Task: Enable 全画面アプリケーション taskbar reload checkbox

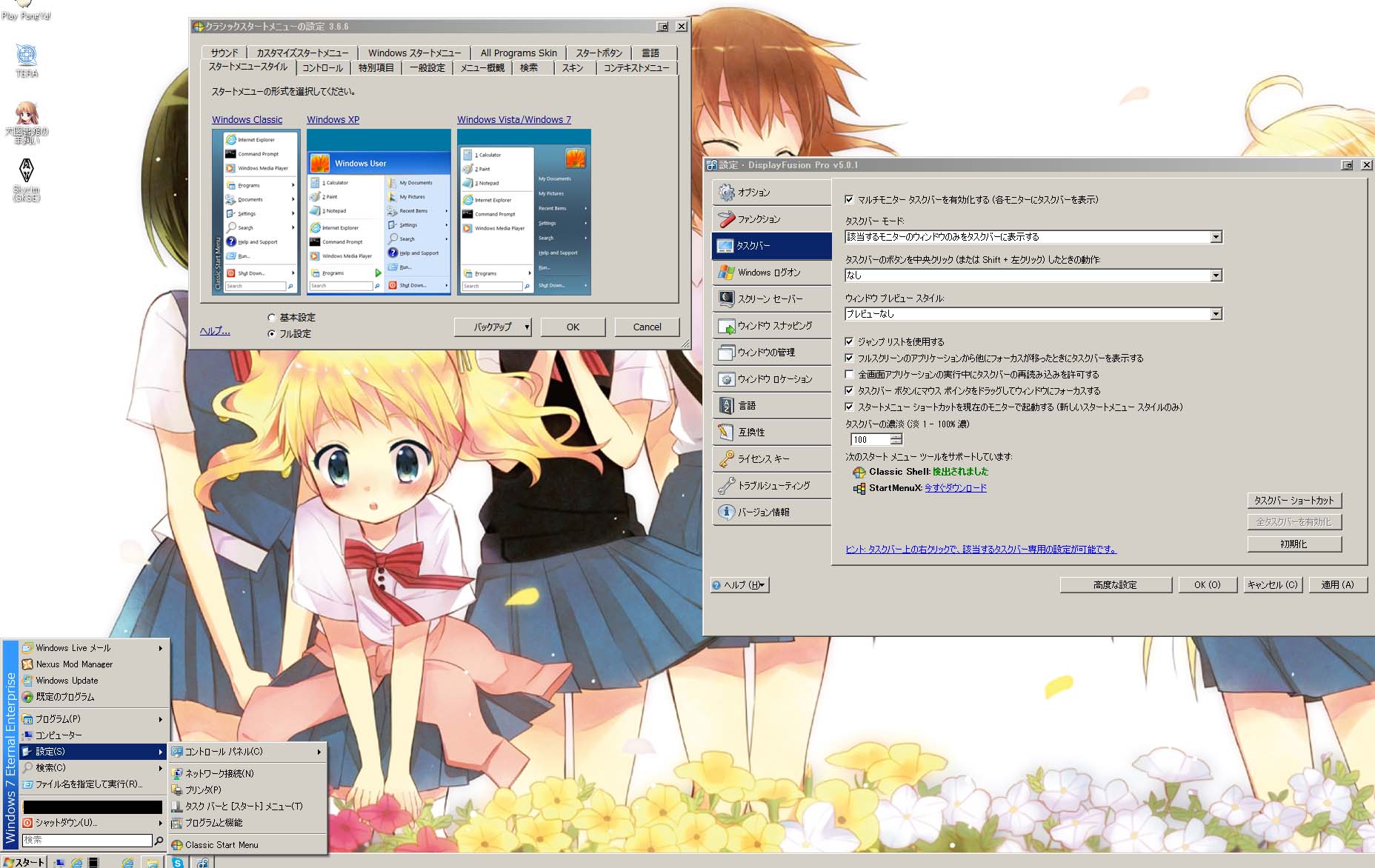Action: [x=850, y=375]
